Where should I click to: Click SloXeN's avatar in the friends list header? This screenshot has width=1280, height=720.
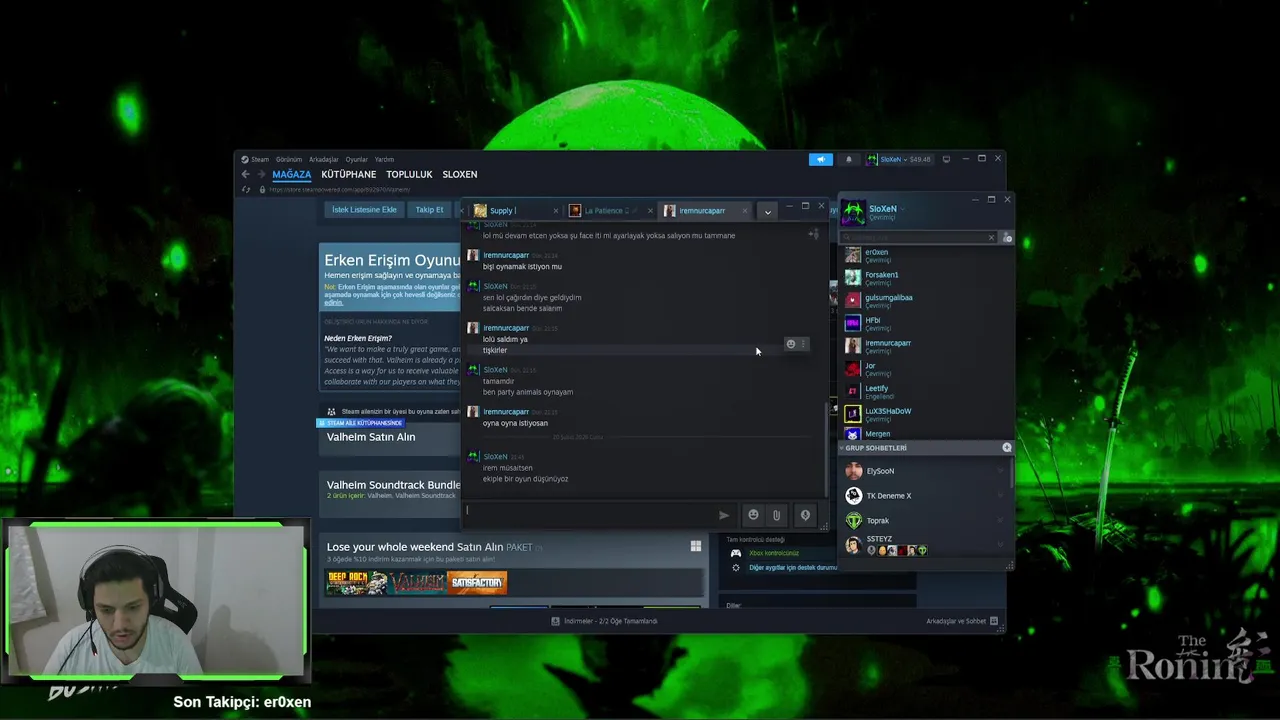point(853,213)
